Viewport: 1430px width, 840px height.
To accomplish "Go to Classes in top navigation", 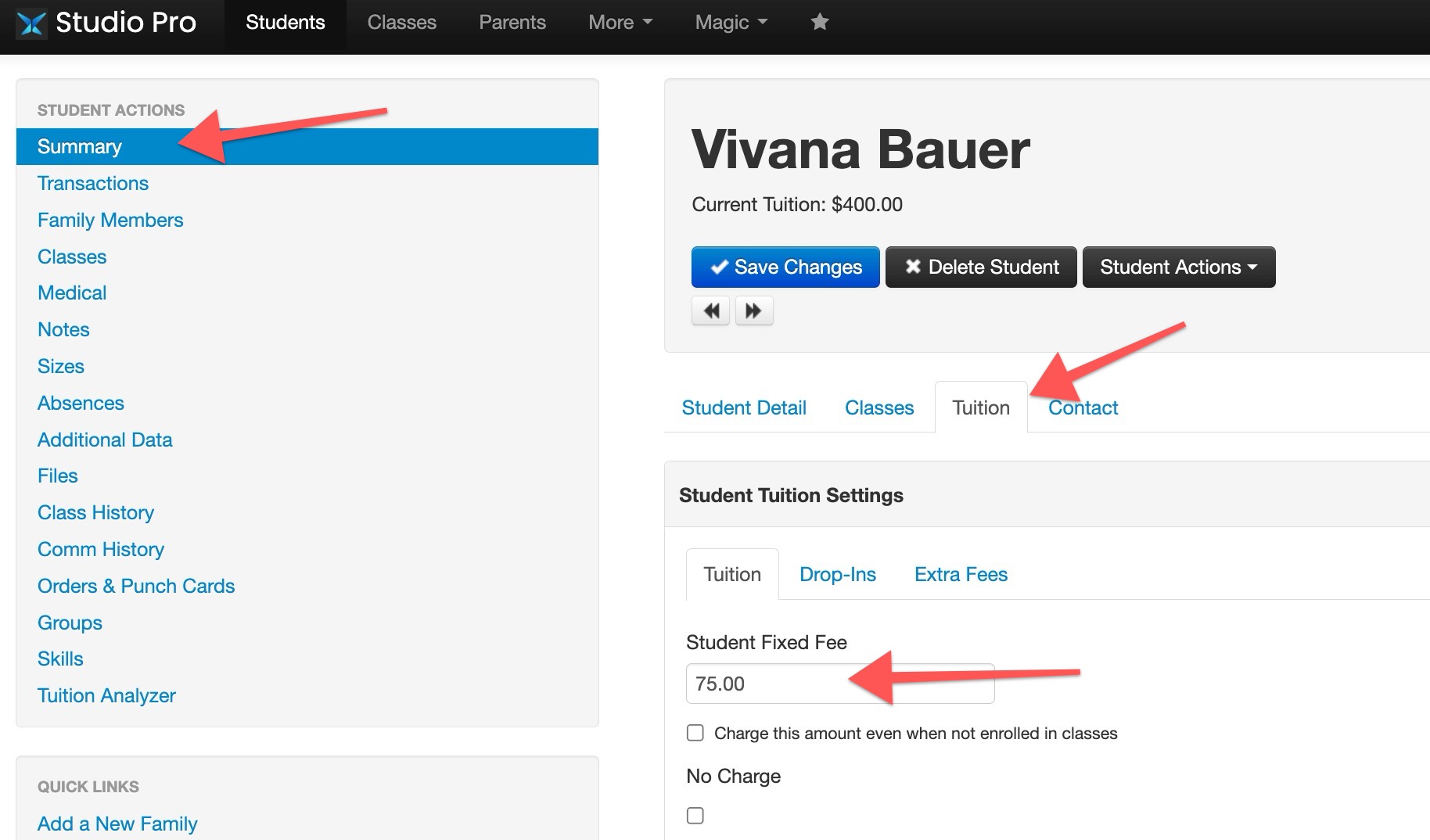I will pyautogui.click(x=402, y=22).
